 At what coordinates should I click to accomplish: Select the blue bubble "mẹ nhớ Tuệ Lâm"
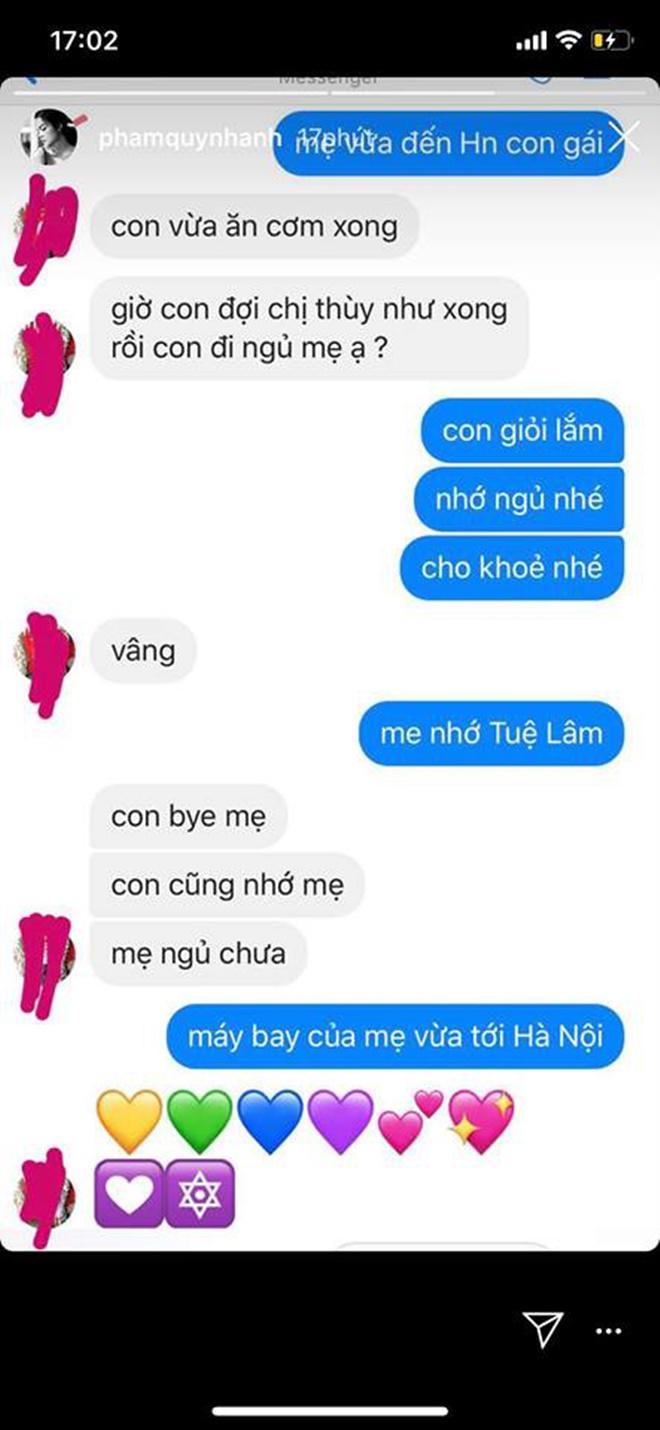tap(491, 733)
